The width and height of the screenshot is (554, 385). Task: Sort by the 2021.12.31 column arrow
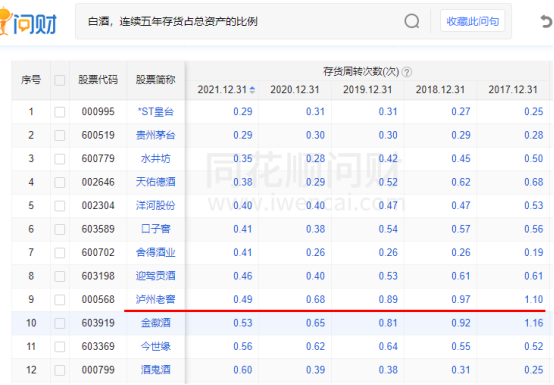pos(252,90)
